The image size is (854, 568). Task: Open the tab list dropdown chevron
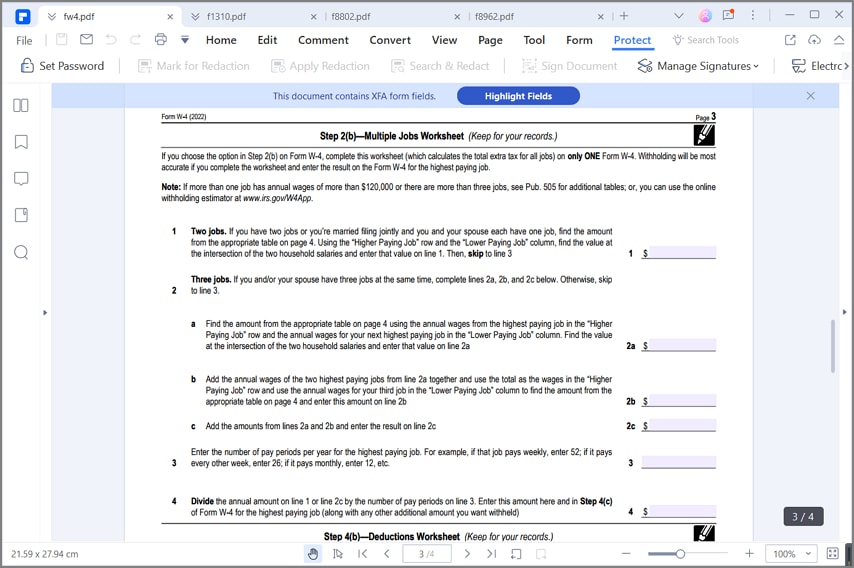679,16
